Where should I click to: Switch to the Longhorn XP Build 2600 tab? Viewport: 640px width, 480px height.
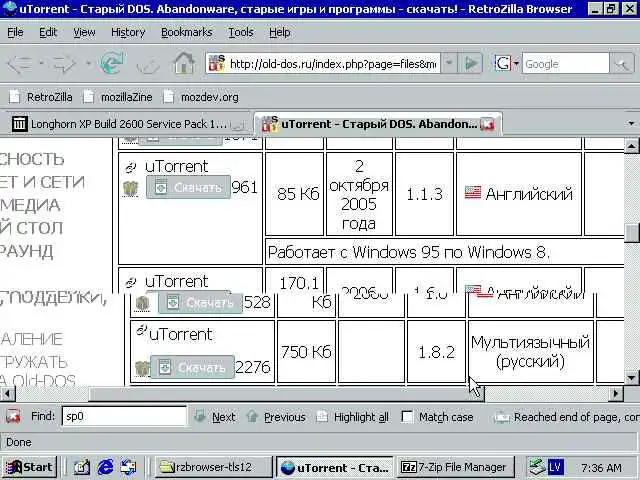click(x=127, y=124)
